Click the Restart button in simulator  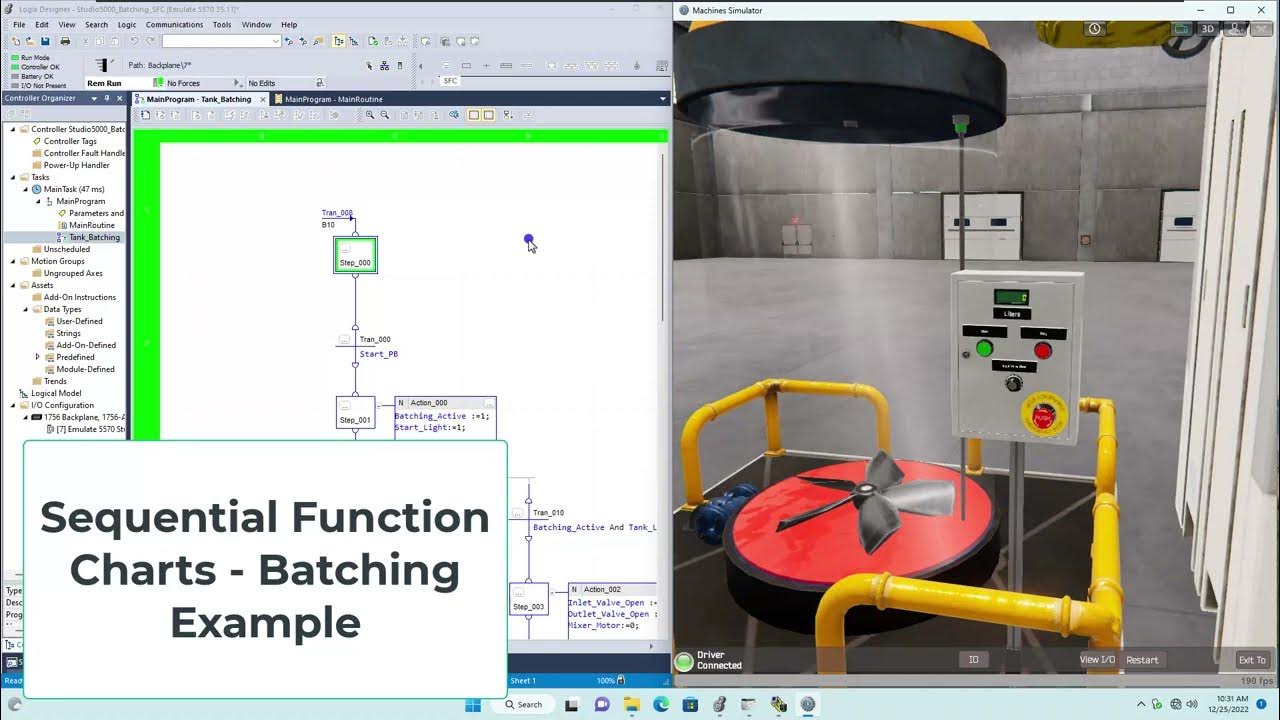1142,660
